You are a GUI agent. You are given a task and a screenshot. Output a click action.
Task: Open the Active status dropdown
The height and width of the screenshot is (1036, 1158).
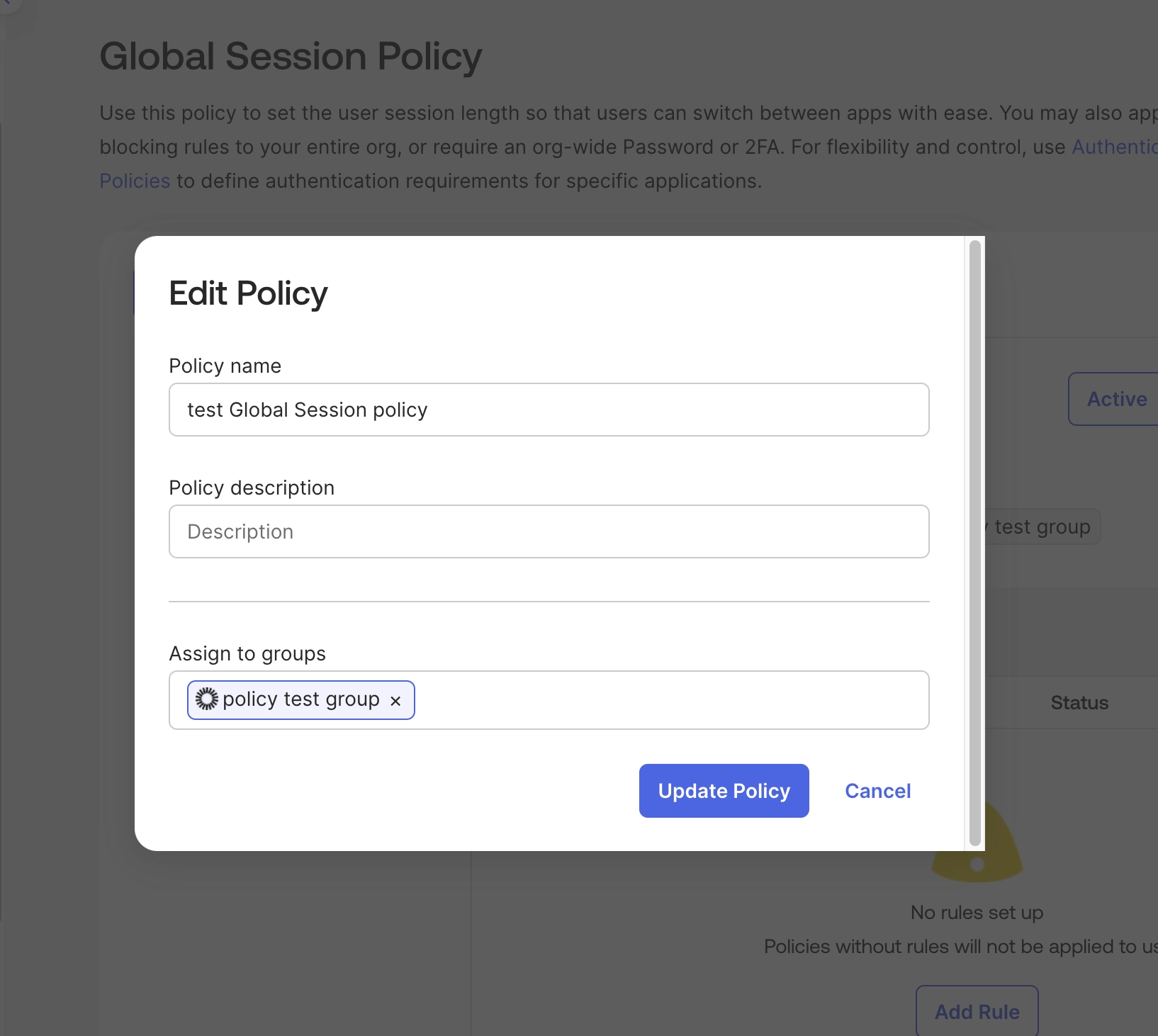(x=1116, y=399)
